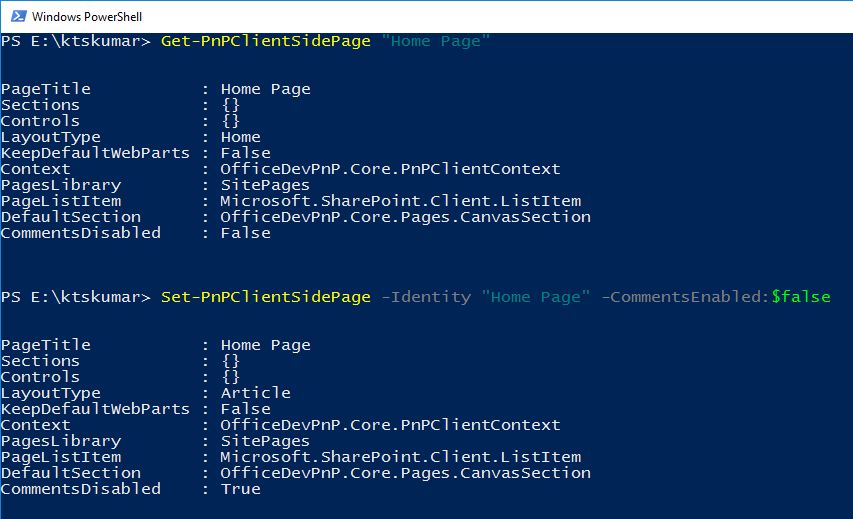Click Microsoft.SharePoint.Client.ListItem in the second output

400,457
